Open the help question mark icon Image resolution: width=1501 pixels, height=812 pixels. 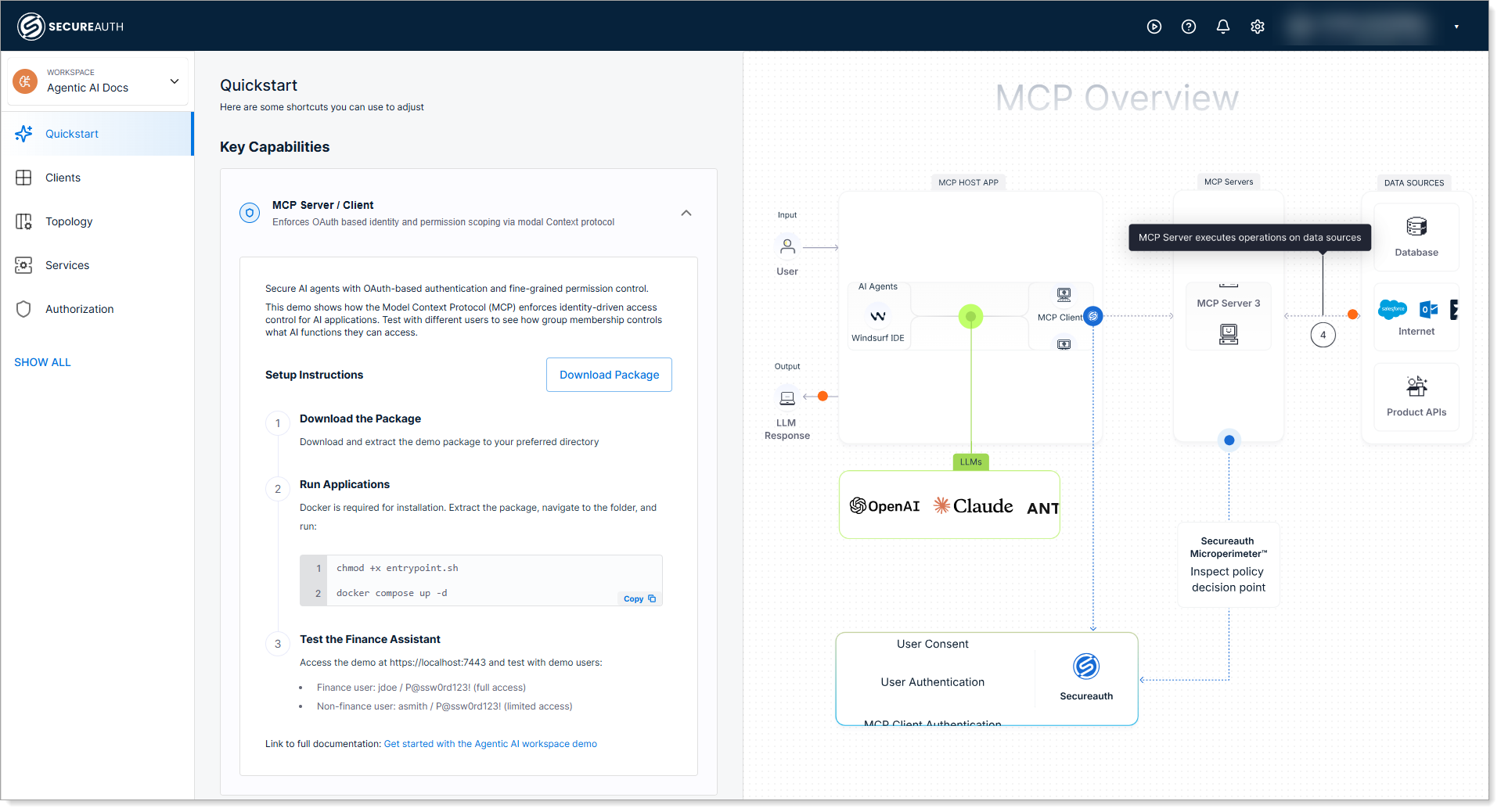pos(1189,26)
